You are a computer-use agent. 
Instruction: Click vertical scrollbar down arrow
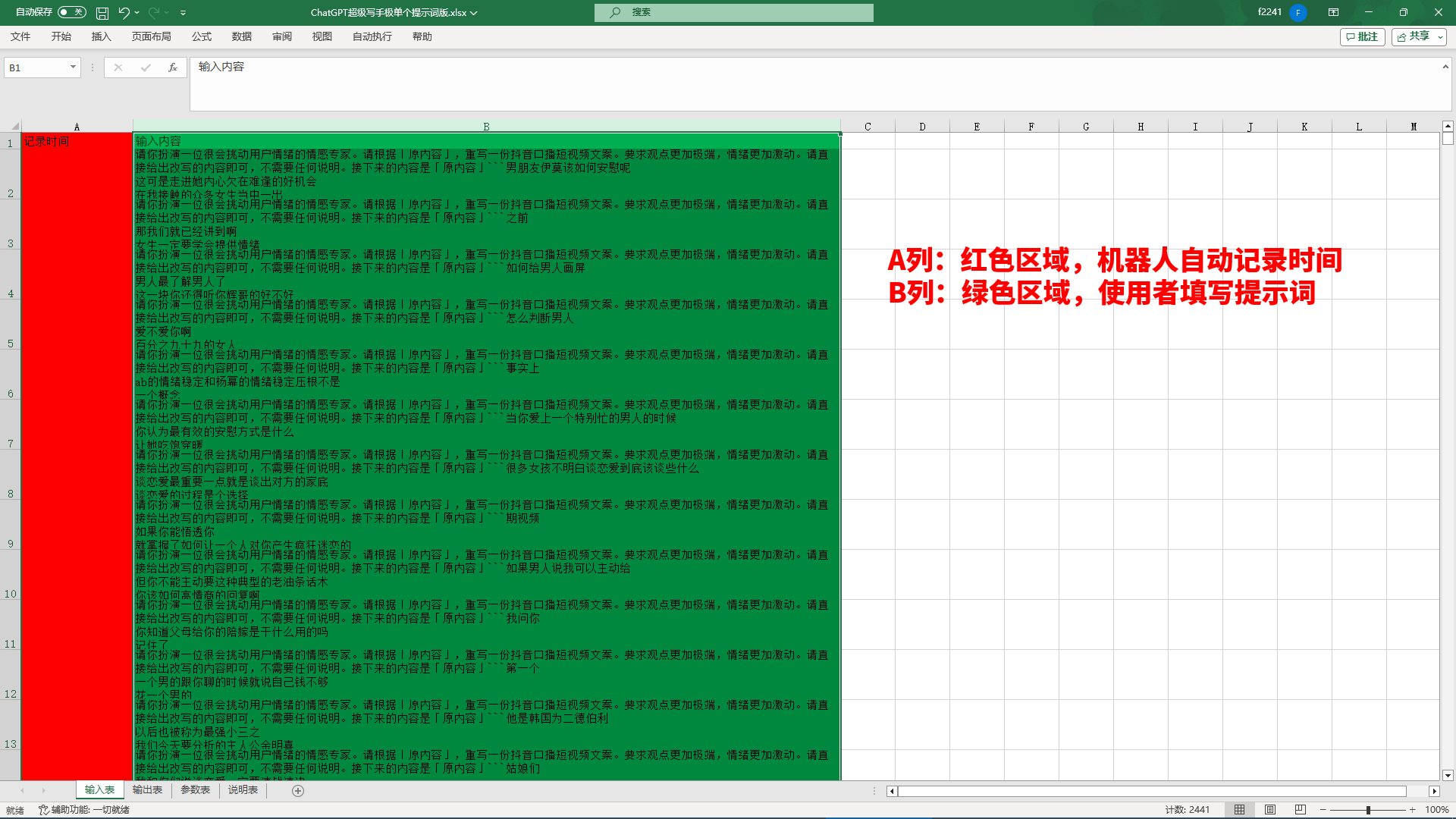pyautogui.click(x=1448, y=776)
